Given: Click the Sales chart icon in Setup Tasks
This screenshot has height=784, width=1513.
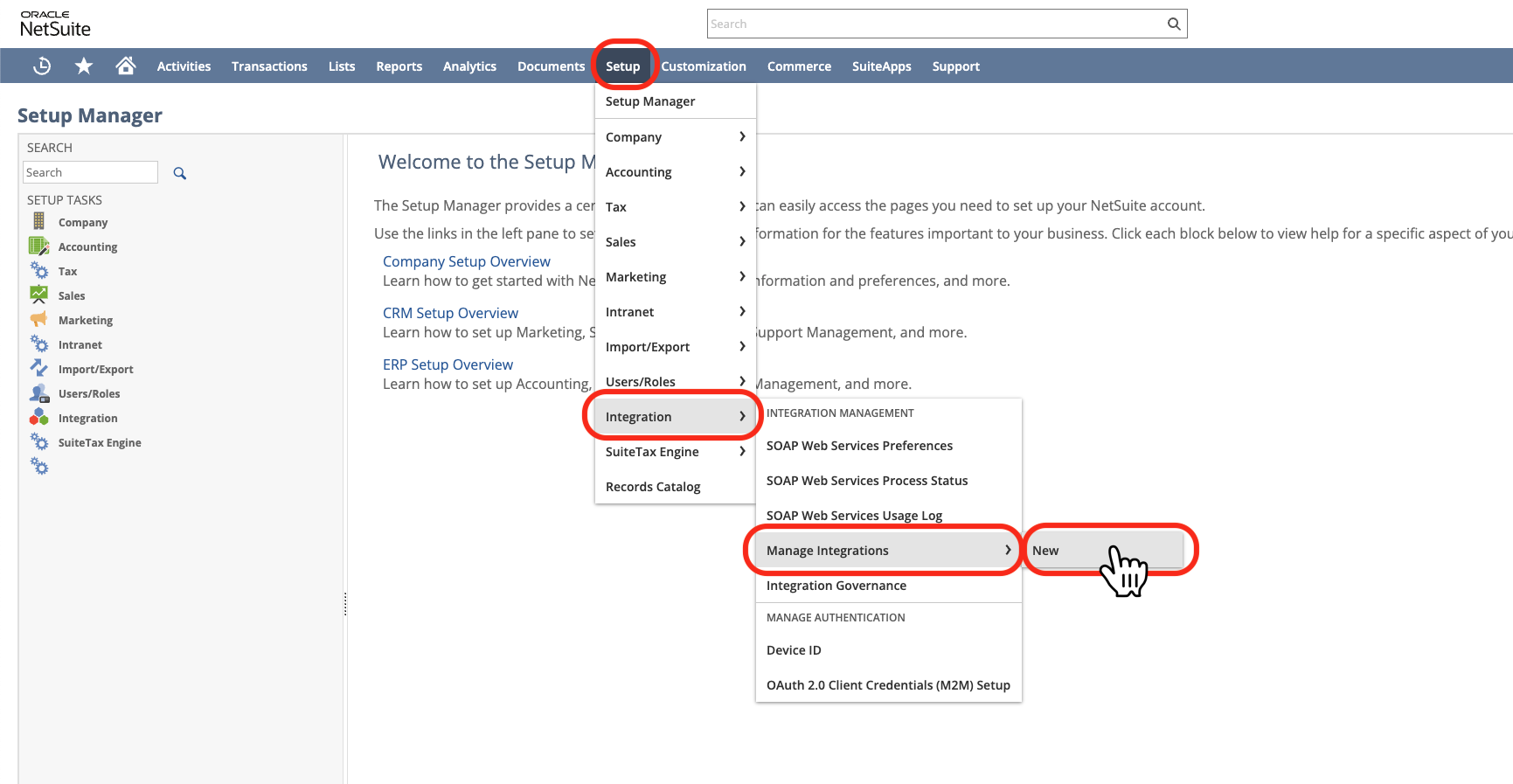Looking at the screenshot, I should [38, 295].
